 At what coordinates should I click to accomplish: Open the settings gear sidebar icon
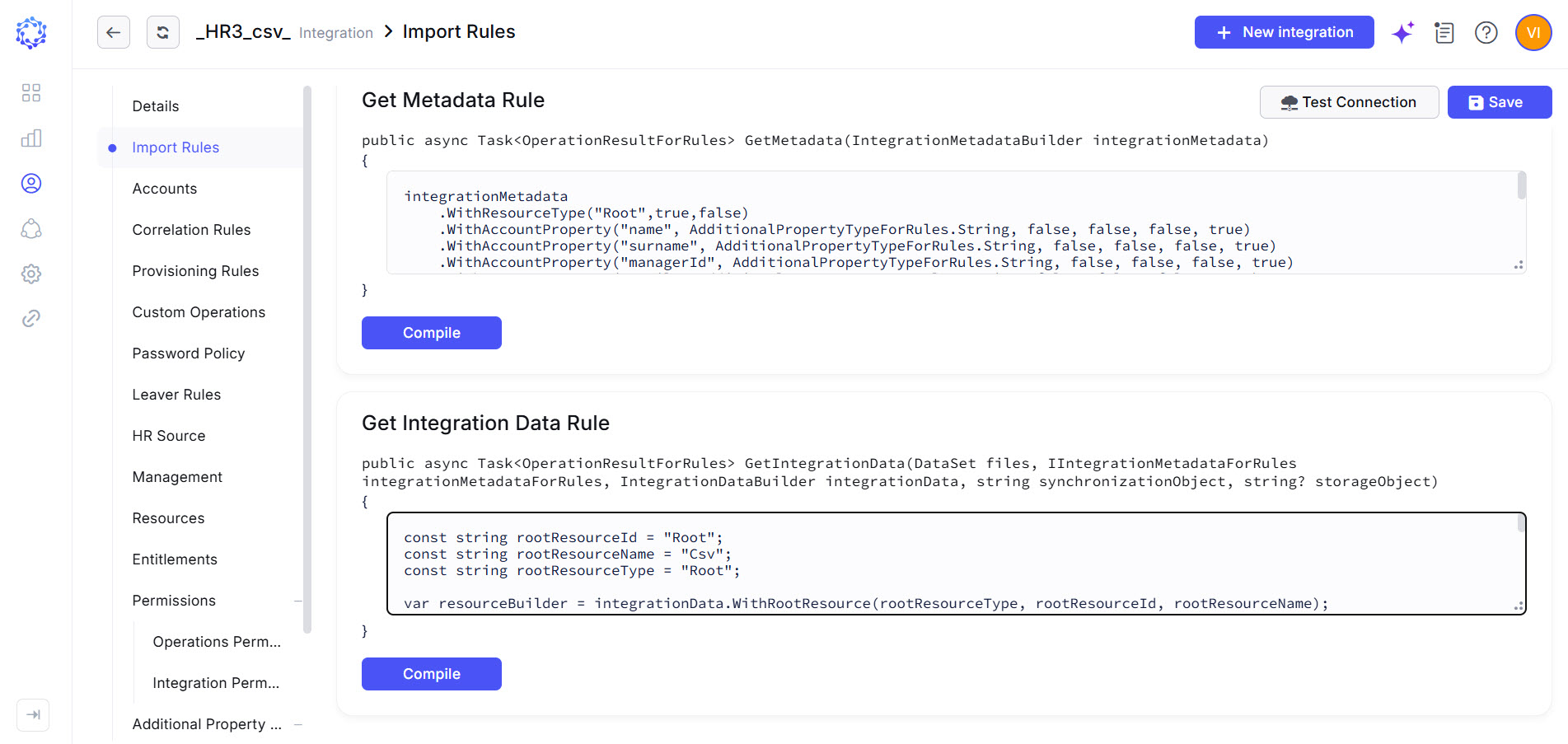31,274
